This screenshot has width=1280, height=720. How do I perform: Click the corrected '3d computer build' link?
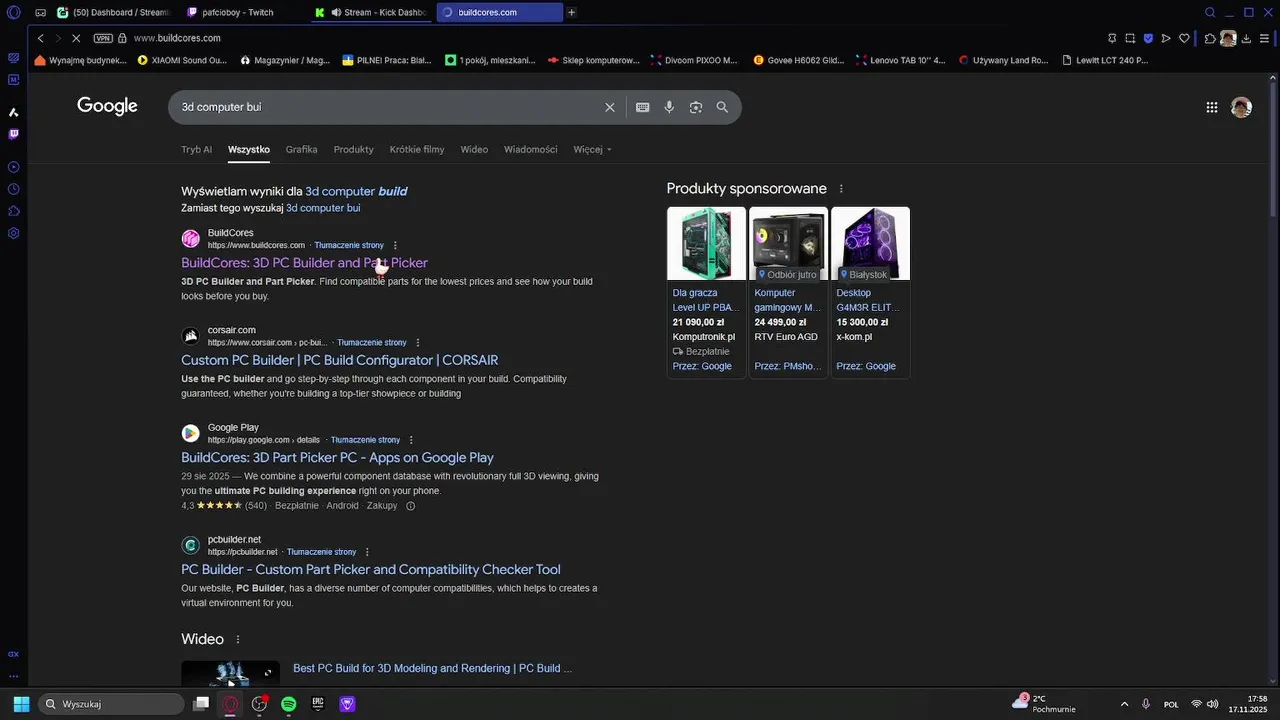click(x=356, y=191)
